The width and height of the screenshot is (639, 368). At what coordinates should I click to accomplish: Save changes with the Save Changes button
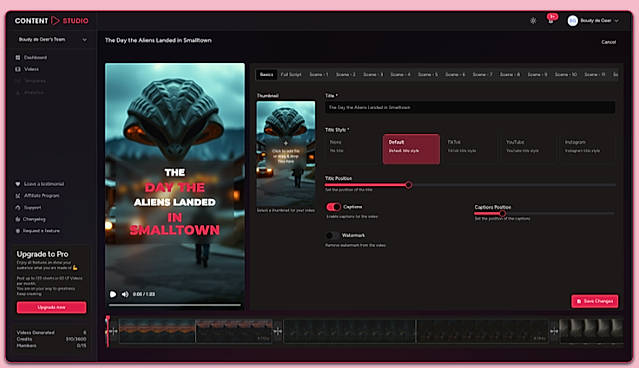tap(595, 301)
